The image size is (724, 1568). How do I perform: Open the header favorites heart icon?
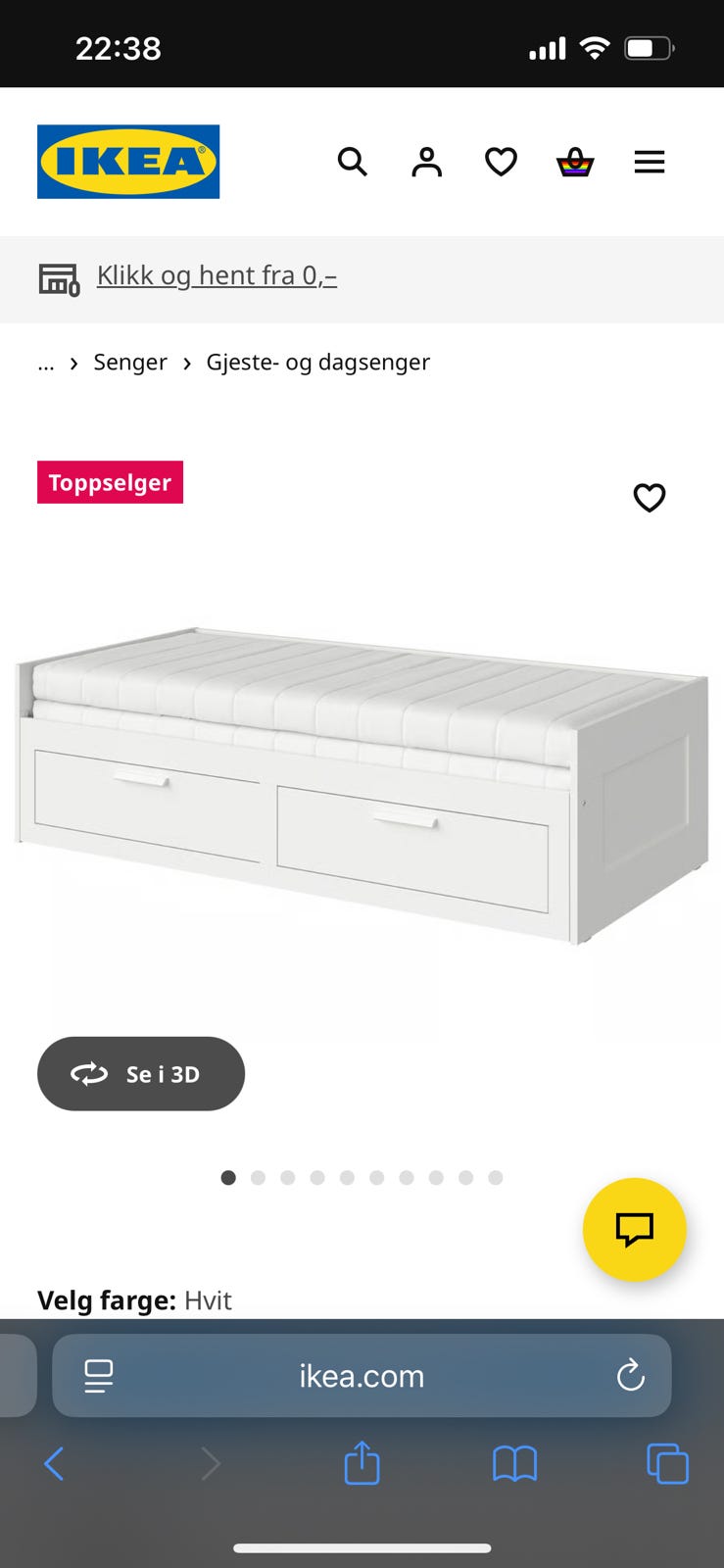click(x=501, y=162)
